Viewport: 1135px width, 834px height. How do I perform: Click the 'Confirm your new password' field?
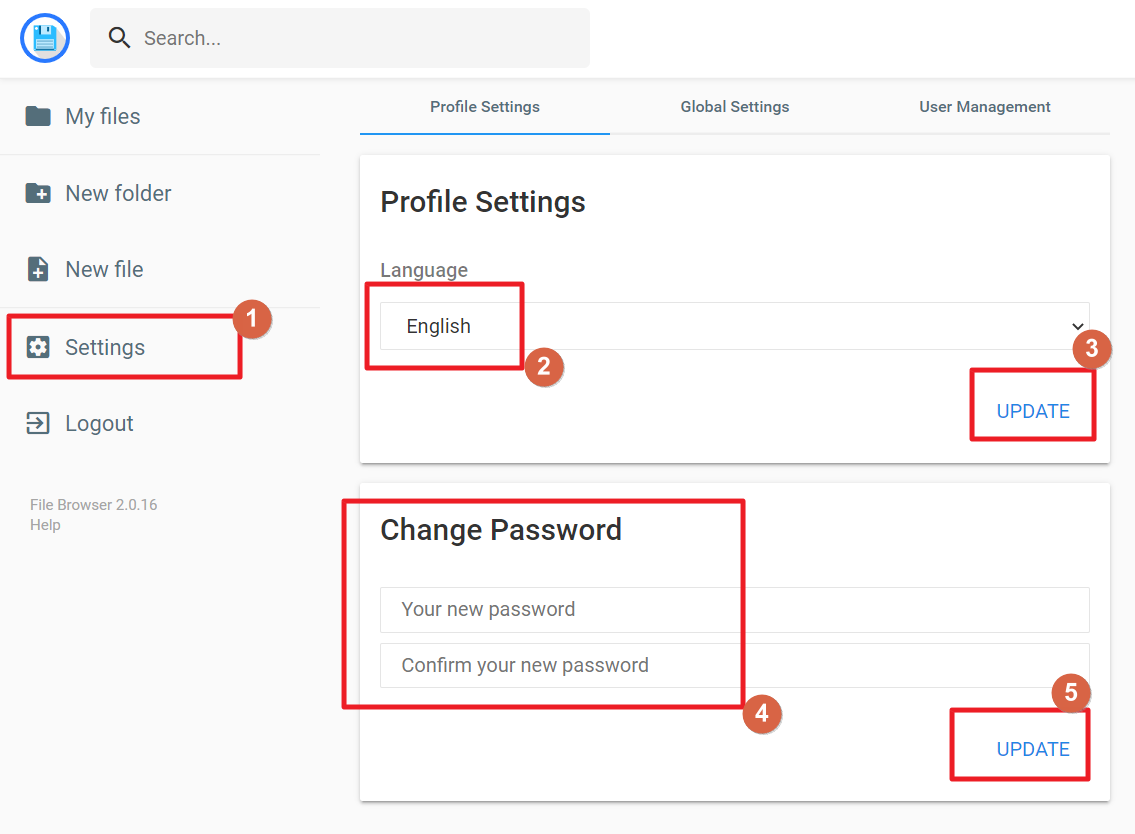(x=734, y=666)
